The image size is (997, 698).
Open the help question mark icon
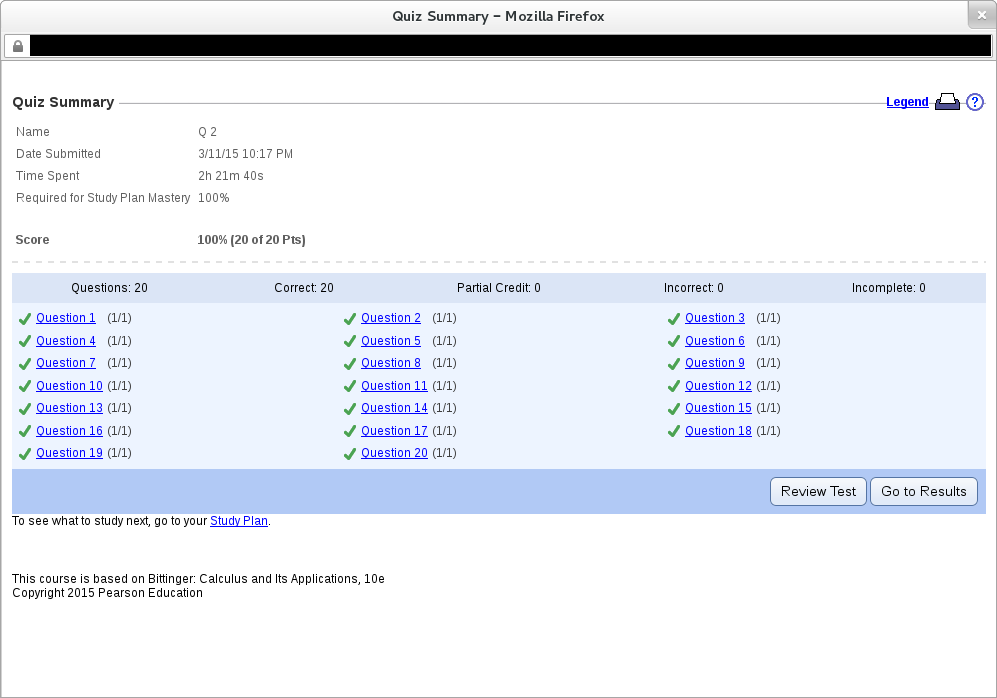point(975,102)
